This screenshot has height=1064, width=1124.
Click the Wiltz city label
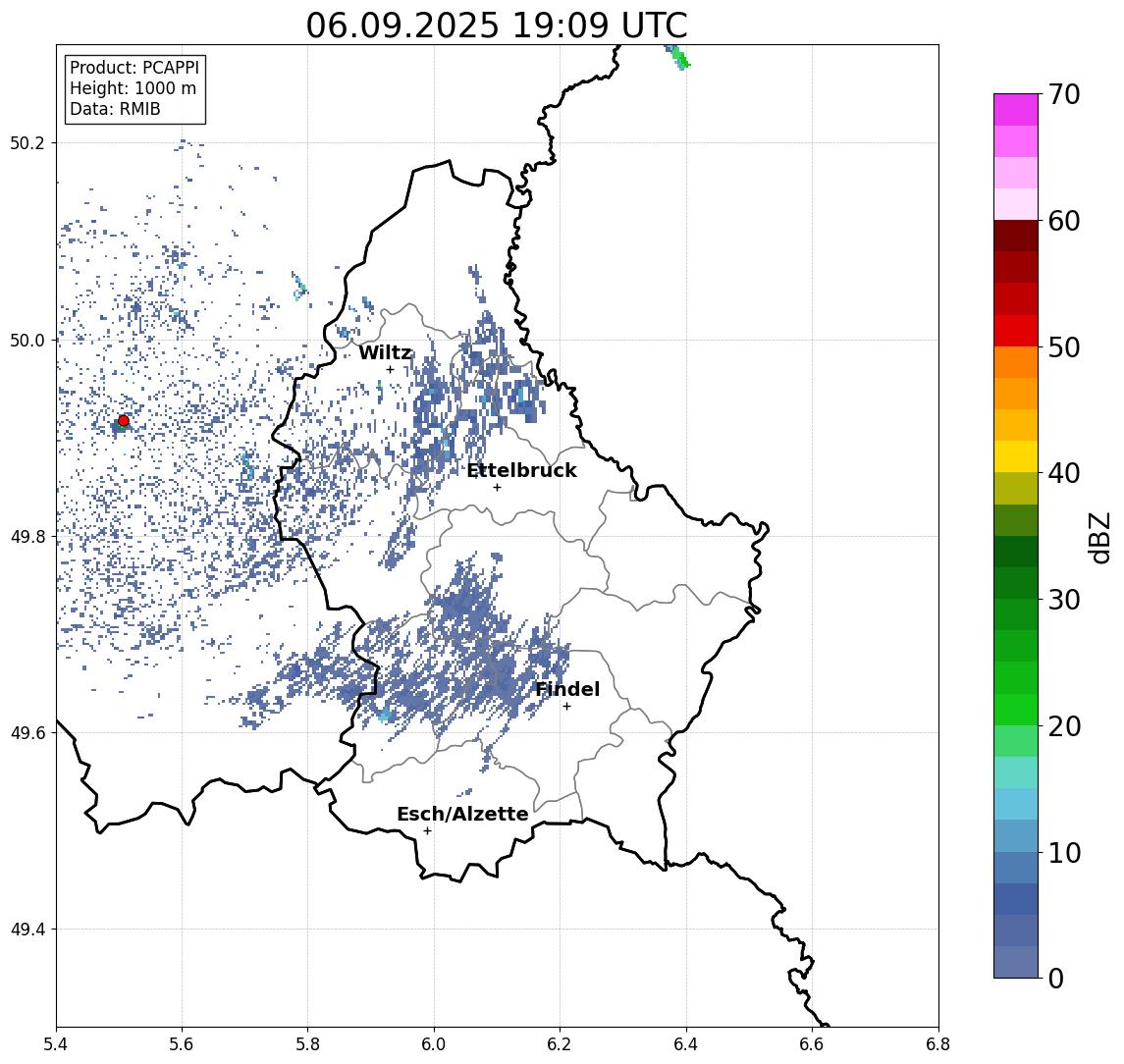click(x=385, y=352)
